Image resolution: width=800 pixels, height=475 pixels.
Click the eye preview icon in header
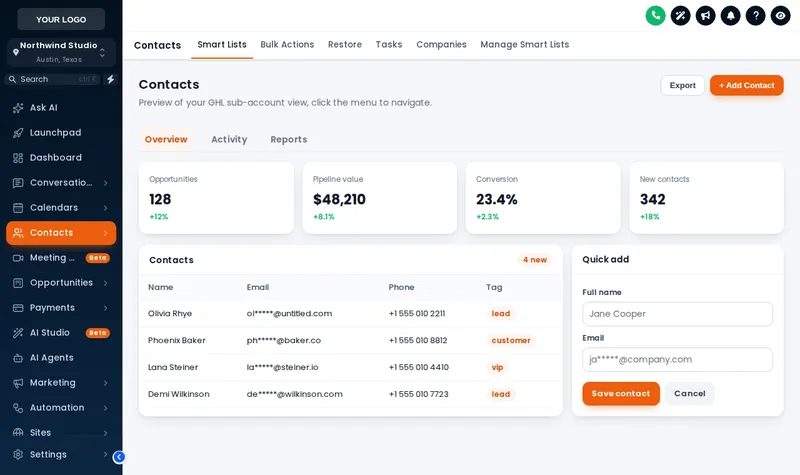(x=780, y=15)
